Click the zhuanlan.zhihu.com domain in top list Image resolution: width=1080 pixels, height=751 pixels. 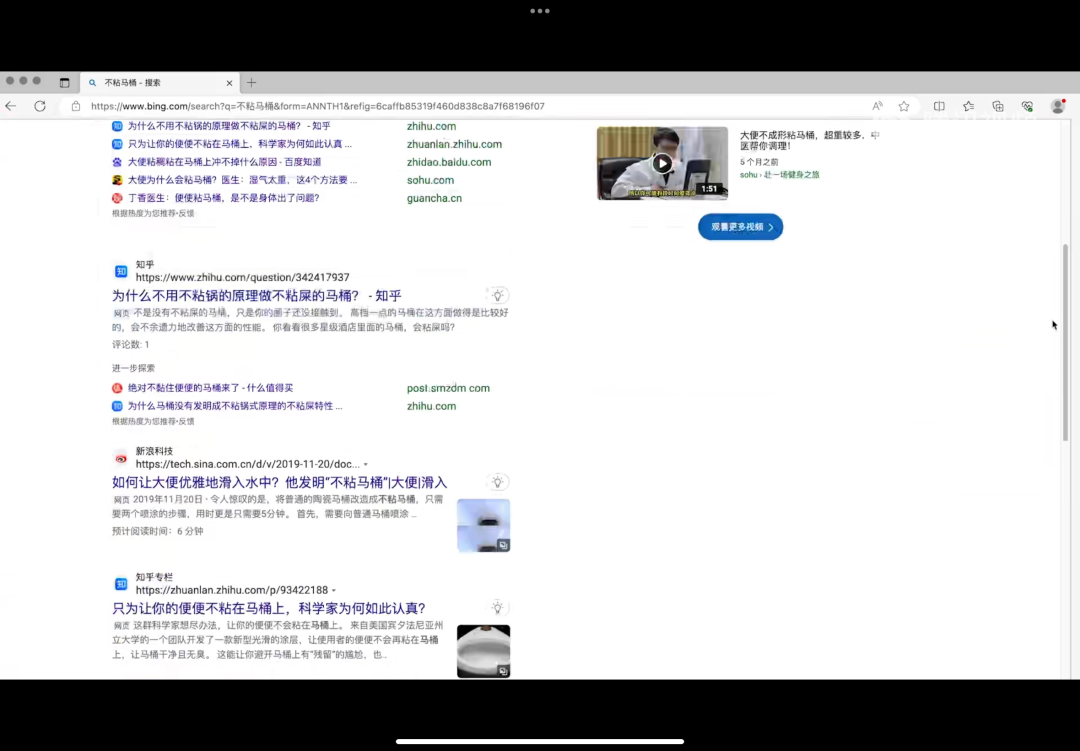tap(455, 144)
